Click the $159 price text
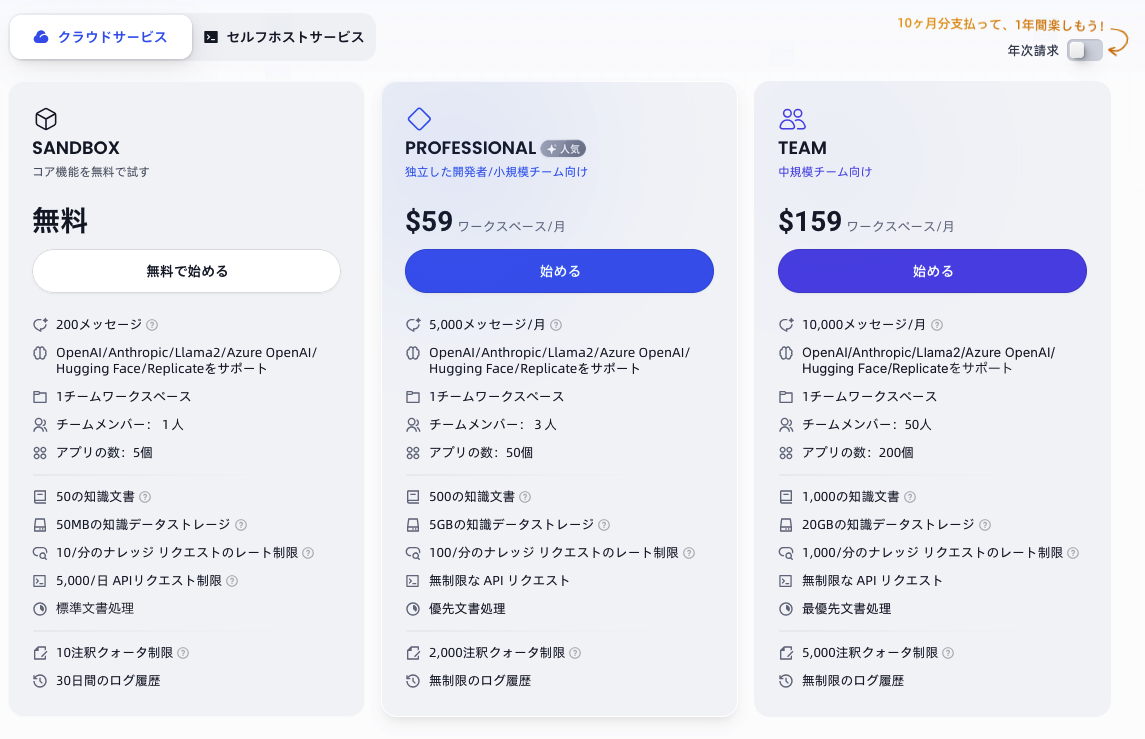This screenshot has height=739, width=1145. [810, 221]
